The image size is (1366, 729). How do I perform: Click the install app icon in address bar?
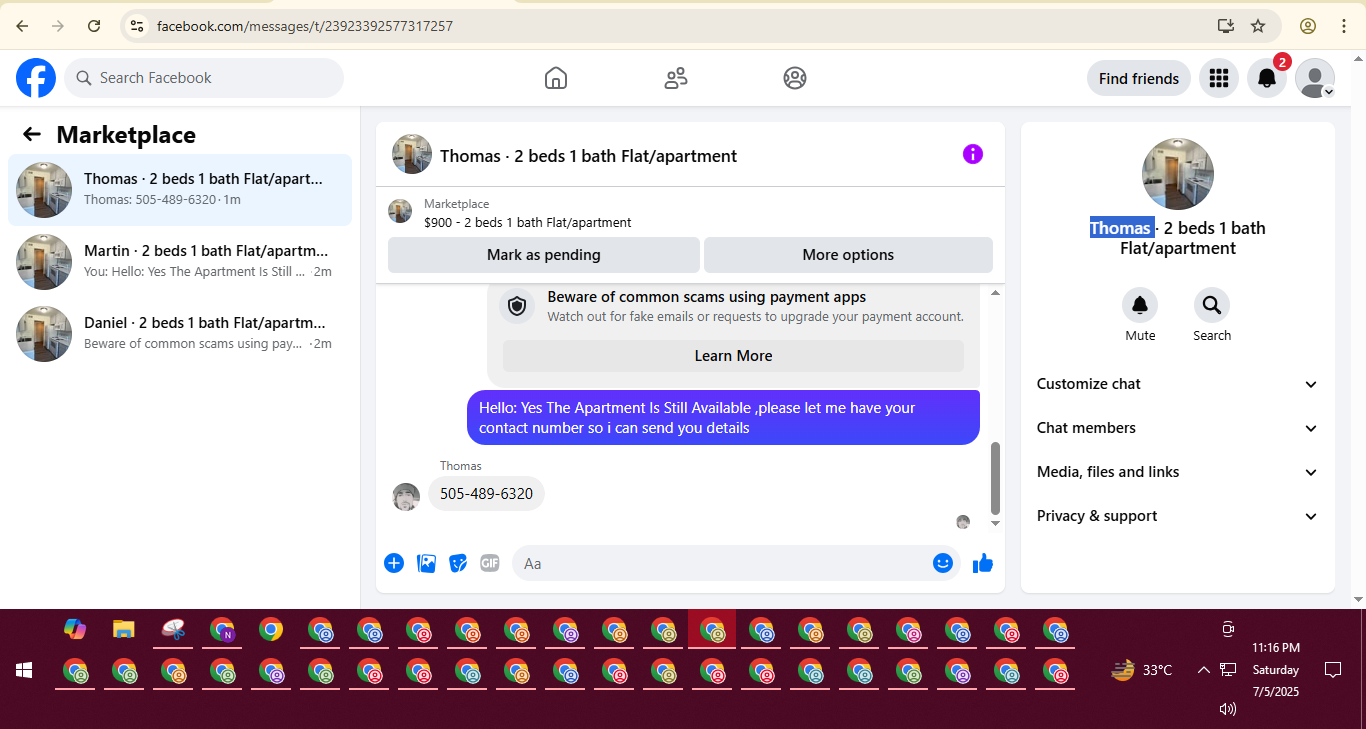[x=1226, y=26]
